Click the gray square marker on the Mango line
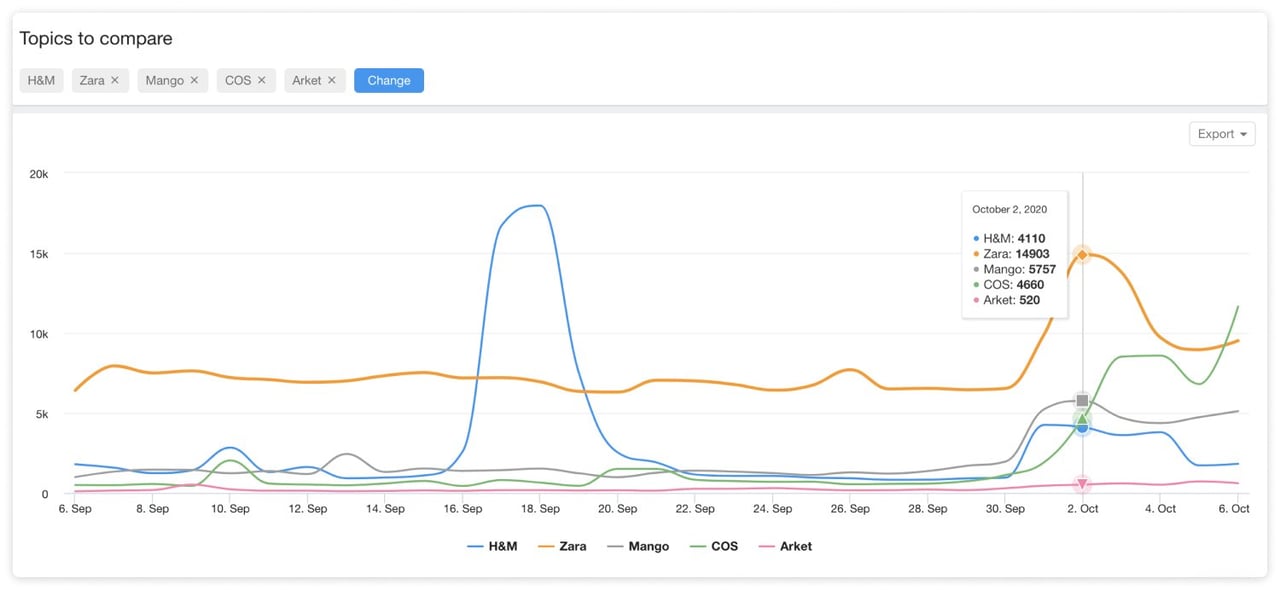Screen dimensions: 1280x590 (x=1082, y=399)
